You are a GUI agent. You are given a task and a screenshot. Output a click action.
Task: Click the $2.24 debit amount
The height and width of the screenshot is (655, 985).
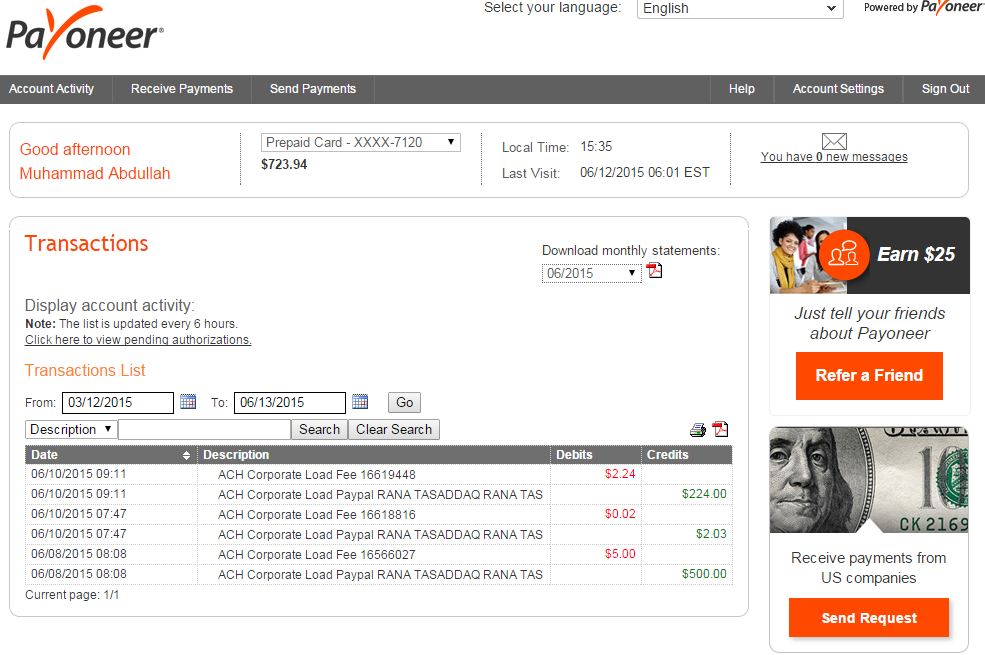(x=620, y=474)
